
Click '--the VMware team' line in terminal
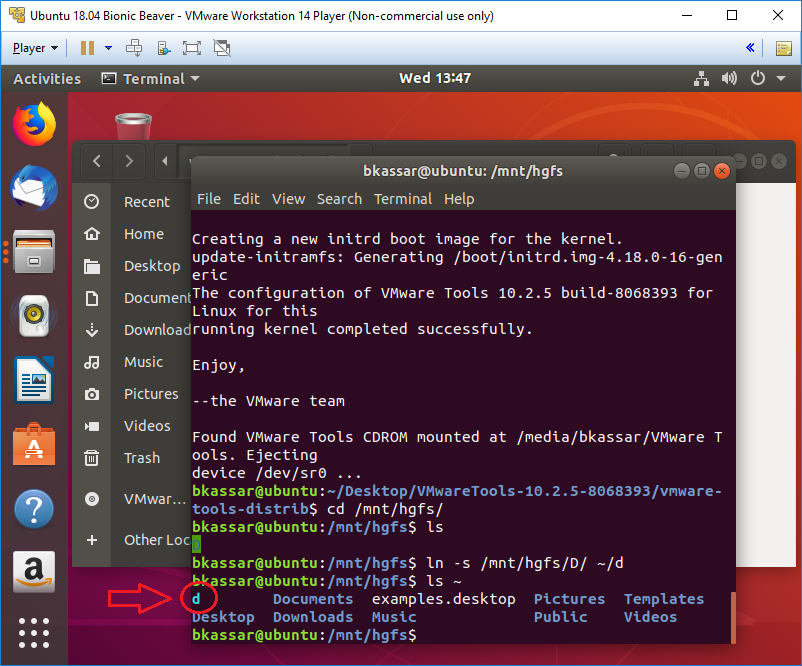coord(268,401)
